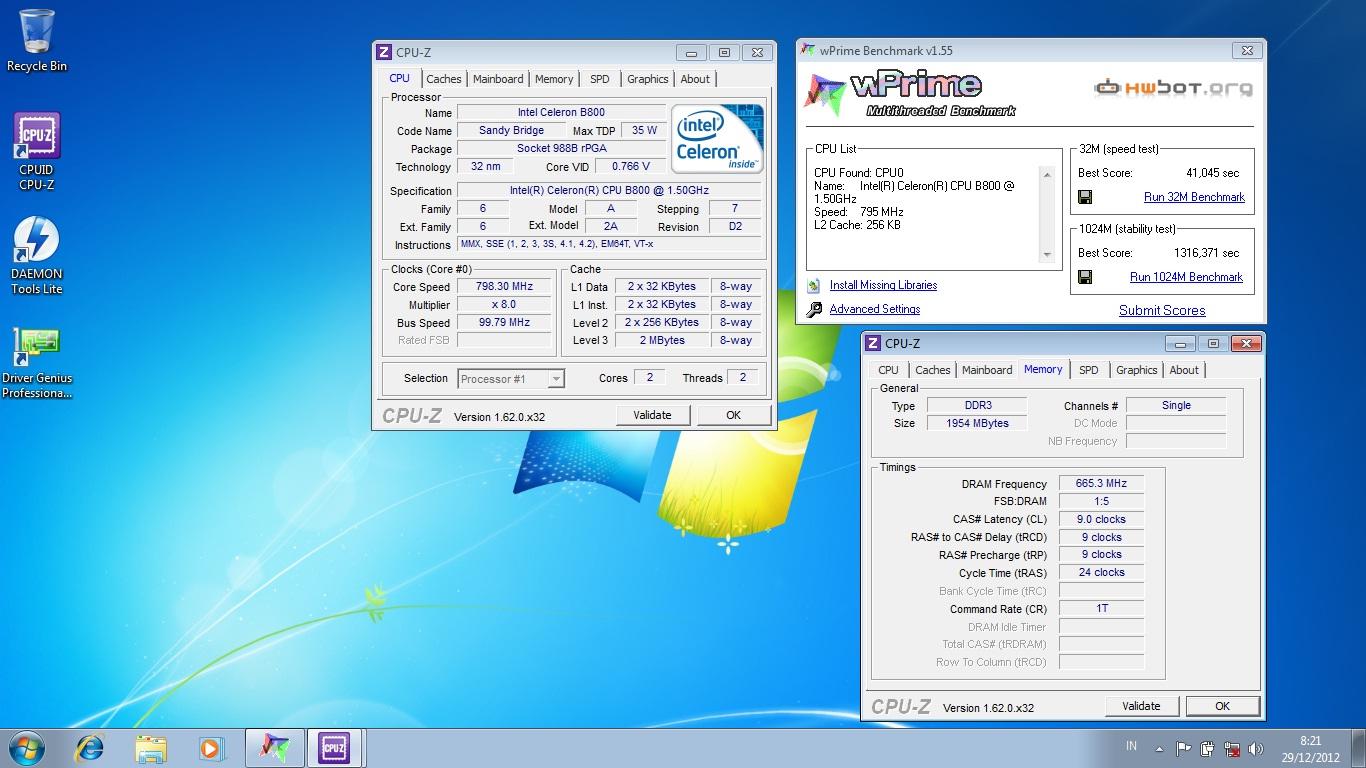Launch Windows Media Player from taskbar
Image resolution: width=1366 pixels, height=768 pixels.
point(211,748)
